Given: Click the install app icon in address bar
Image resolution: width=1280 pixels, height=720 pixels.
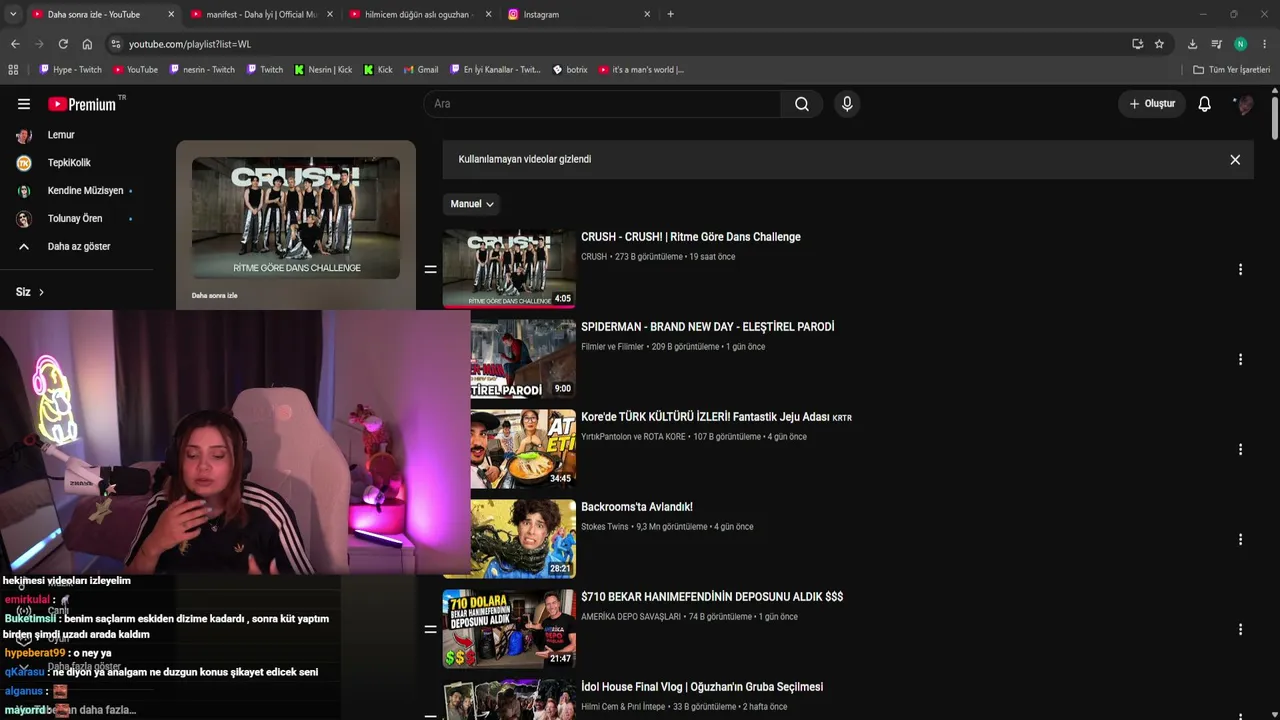Looking at the screenshot, I should (1137, 44).
